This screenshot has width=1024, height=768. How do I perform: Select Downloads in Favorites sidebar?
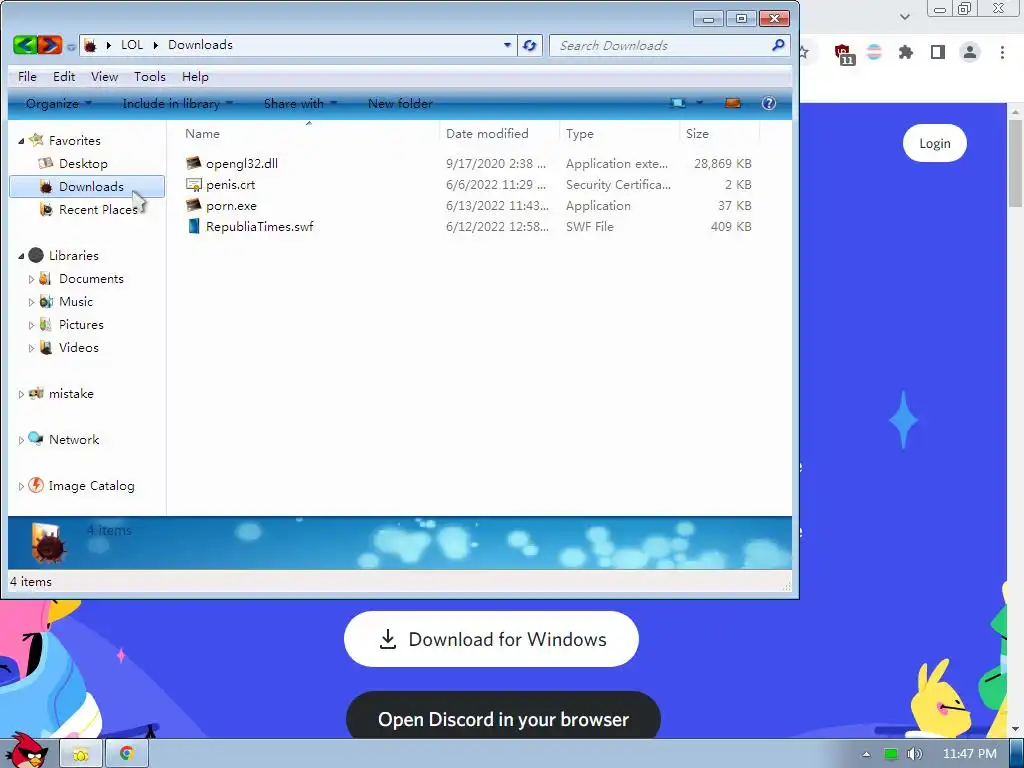[87, 187]
